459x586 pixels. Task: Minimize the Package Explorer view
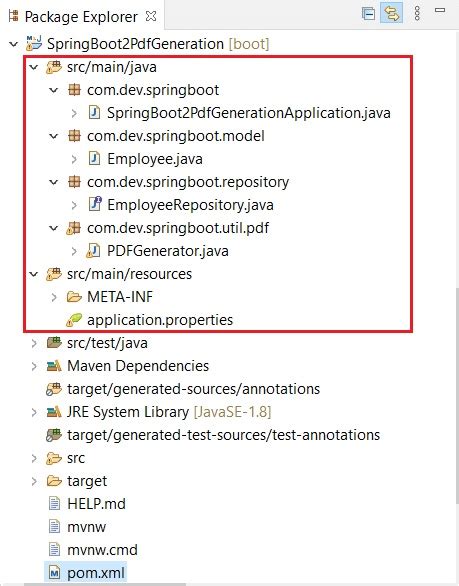[440, 10]
